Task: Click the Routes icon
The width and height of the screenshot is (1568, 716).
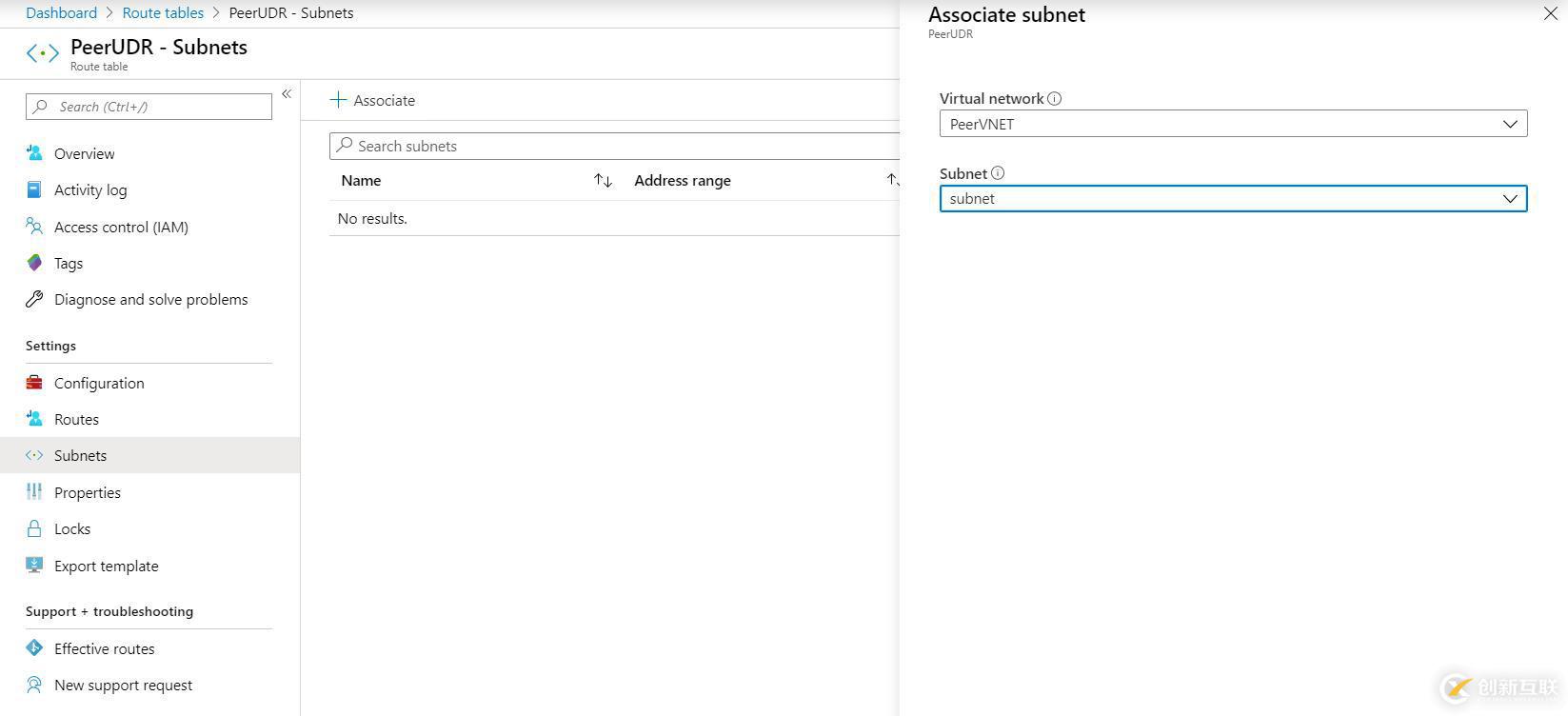Action: (34, 419)
